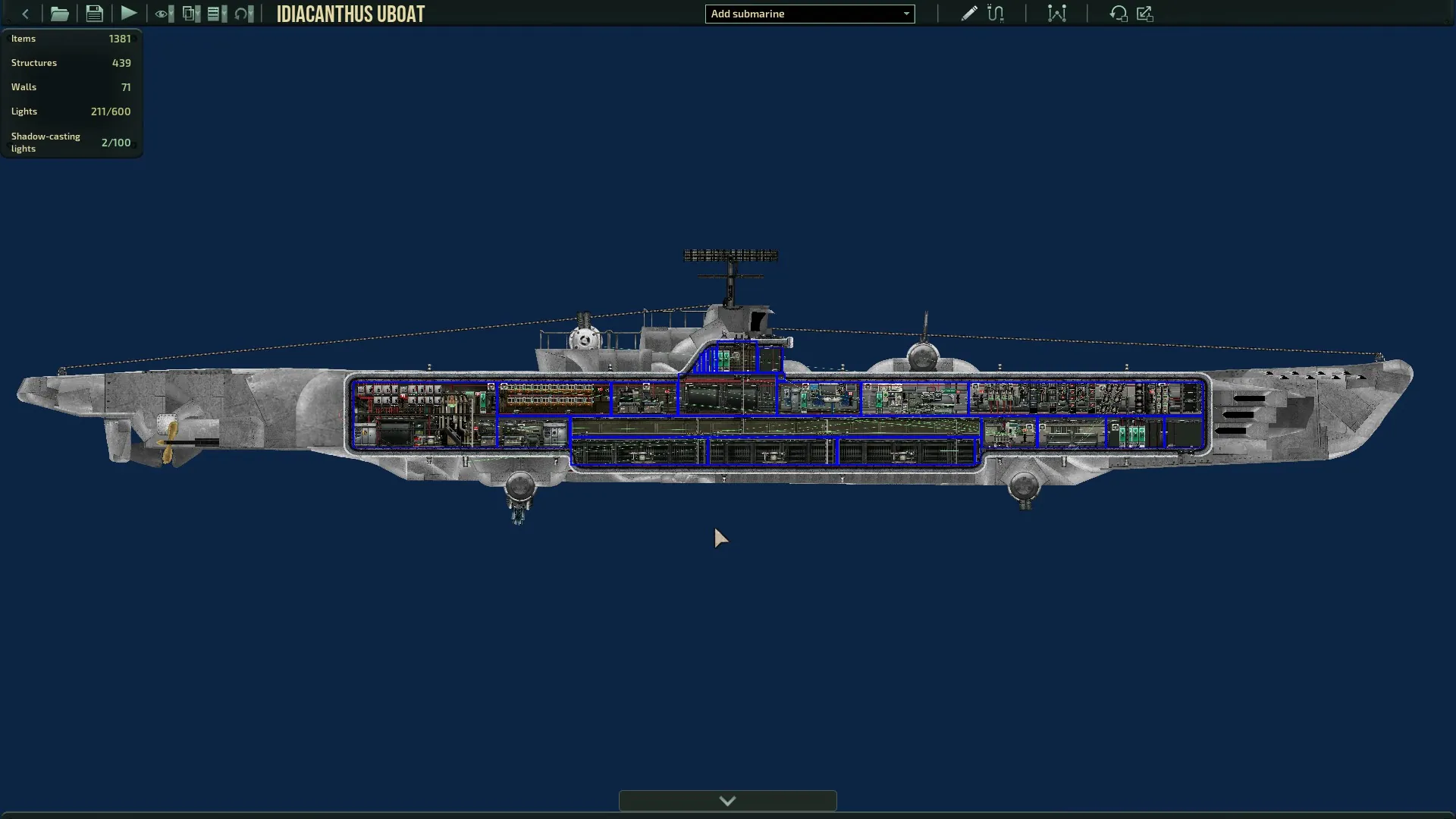Screen dimensions: 1456x819
Task: Start test run with the play icon
Action: [129, 14]
